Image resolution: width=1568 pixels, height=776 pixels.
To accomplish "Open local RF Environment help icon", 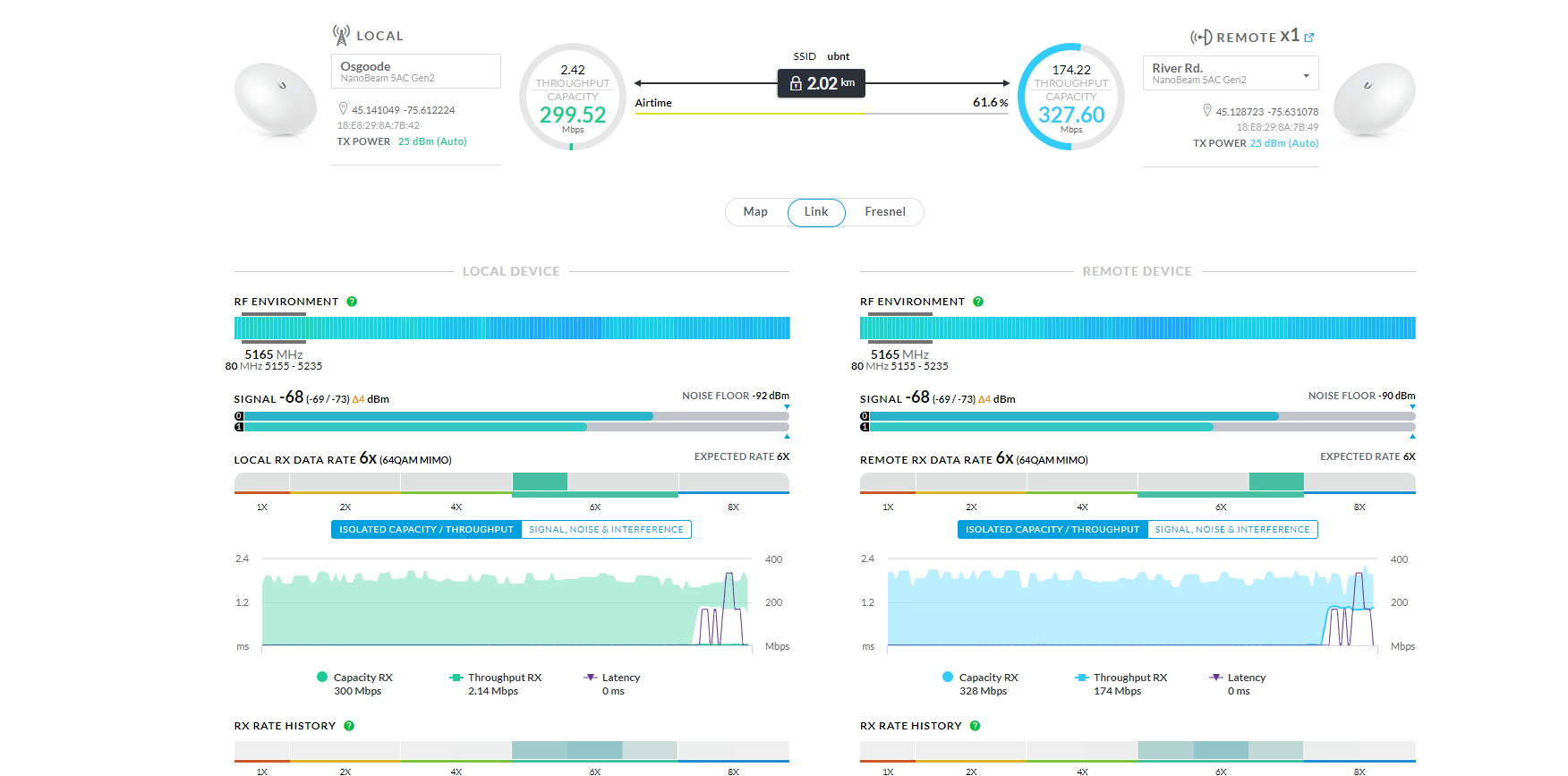I will pos(352,302).
